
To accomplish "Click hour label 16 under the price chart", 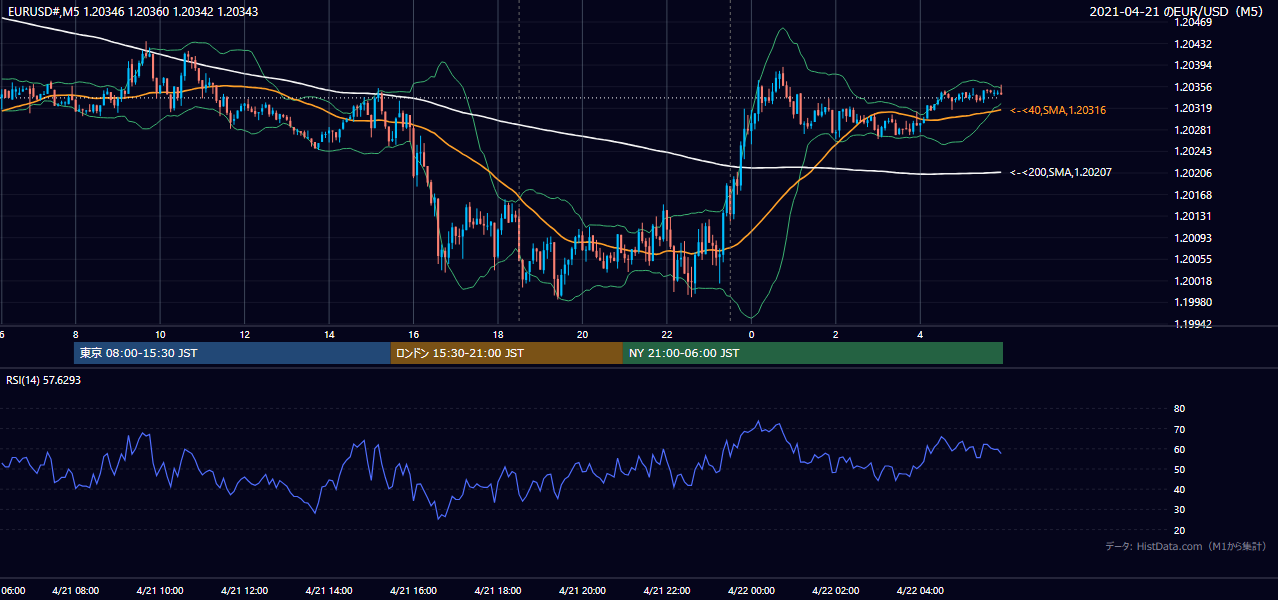I will pyautogui.click(x=413, y=334).
